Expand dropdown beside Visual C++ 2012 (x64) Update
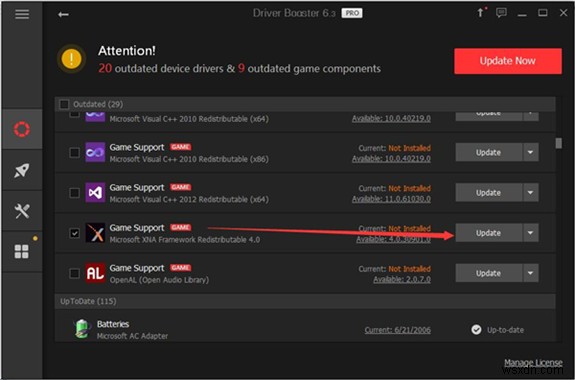 tap(531, 193)
